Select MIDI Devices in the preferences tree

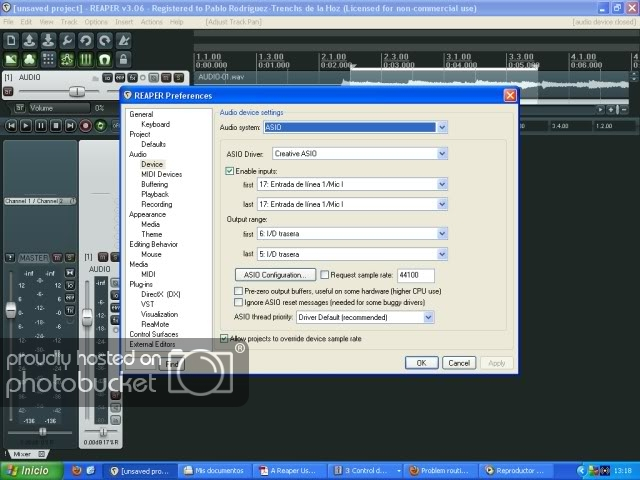(x=161, y=174)
